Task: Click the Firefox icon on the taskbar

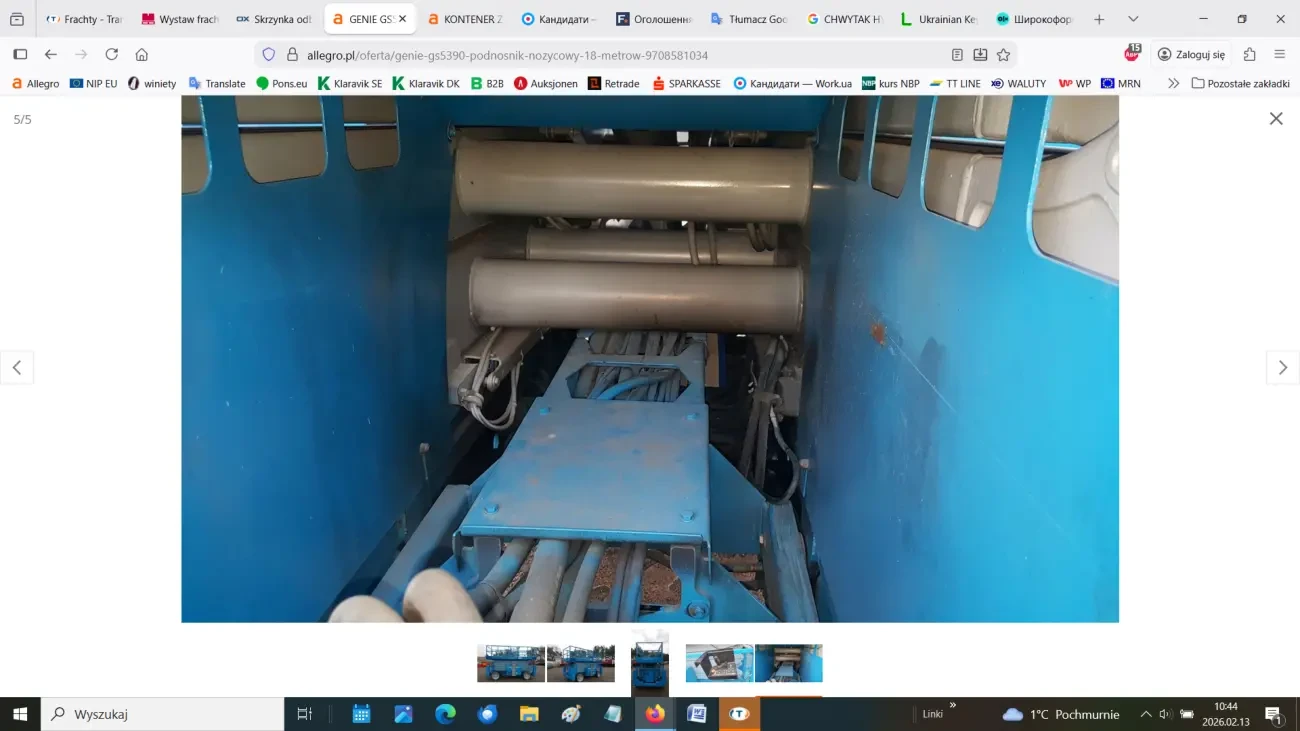Action: tap(655, 713)
